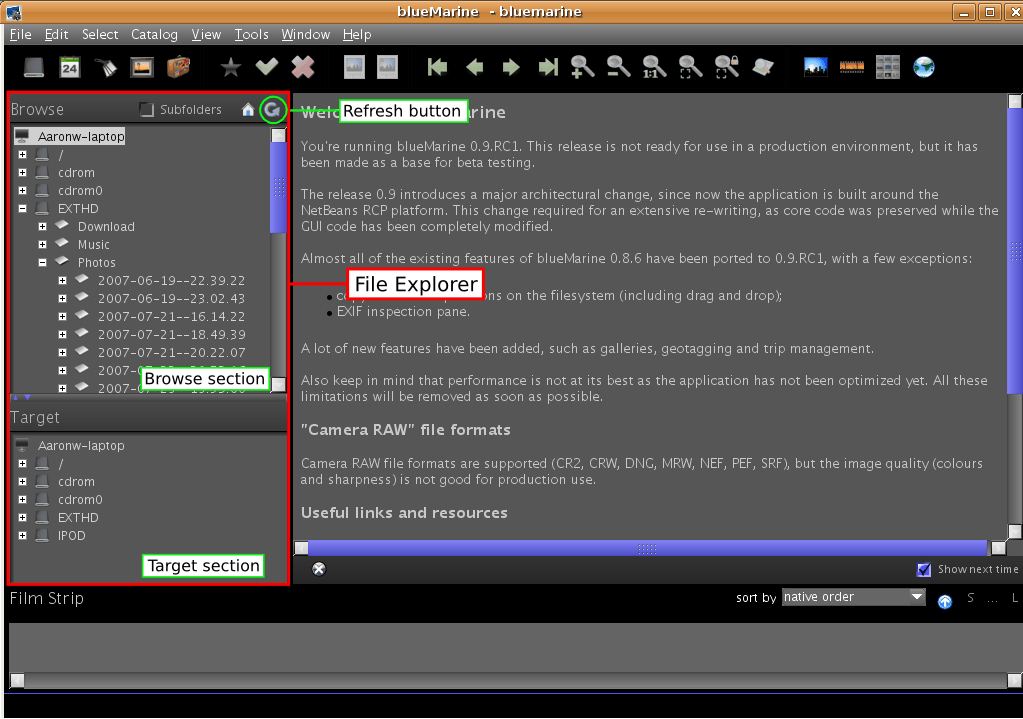
Task: Open the Select menu
Action: (100, 35)
